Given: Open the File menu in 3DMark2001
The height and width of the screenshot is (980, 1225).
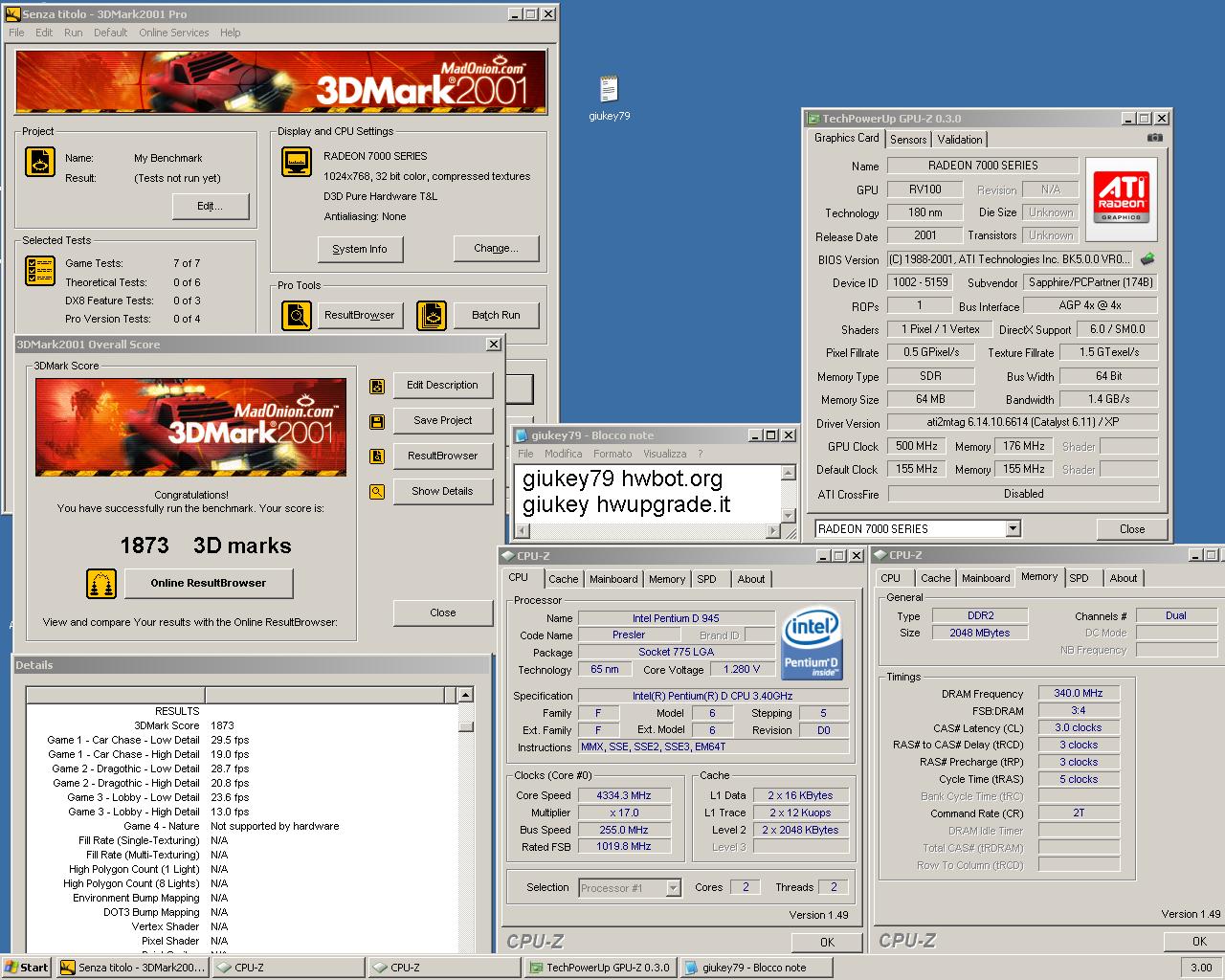Looking at the screenshot, I should (16, 33).
